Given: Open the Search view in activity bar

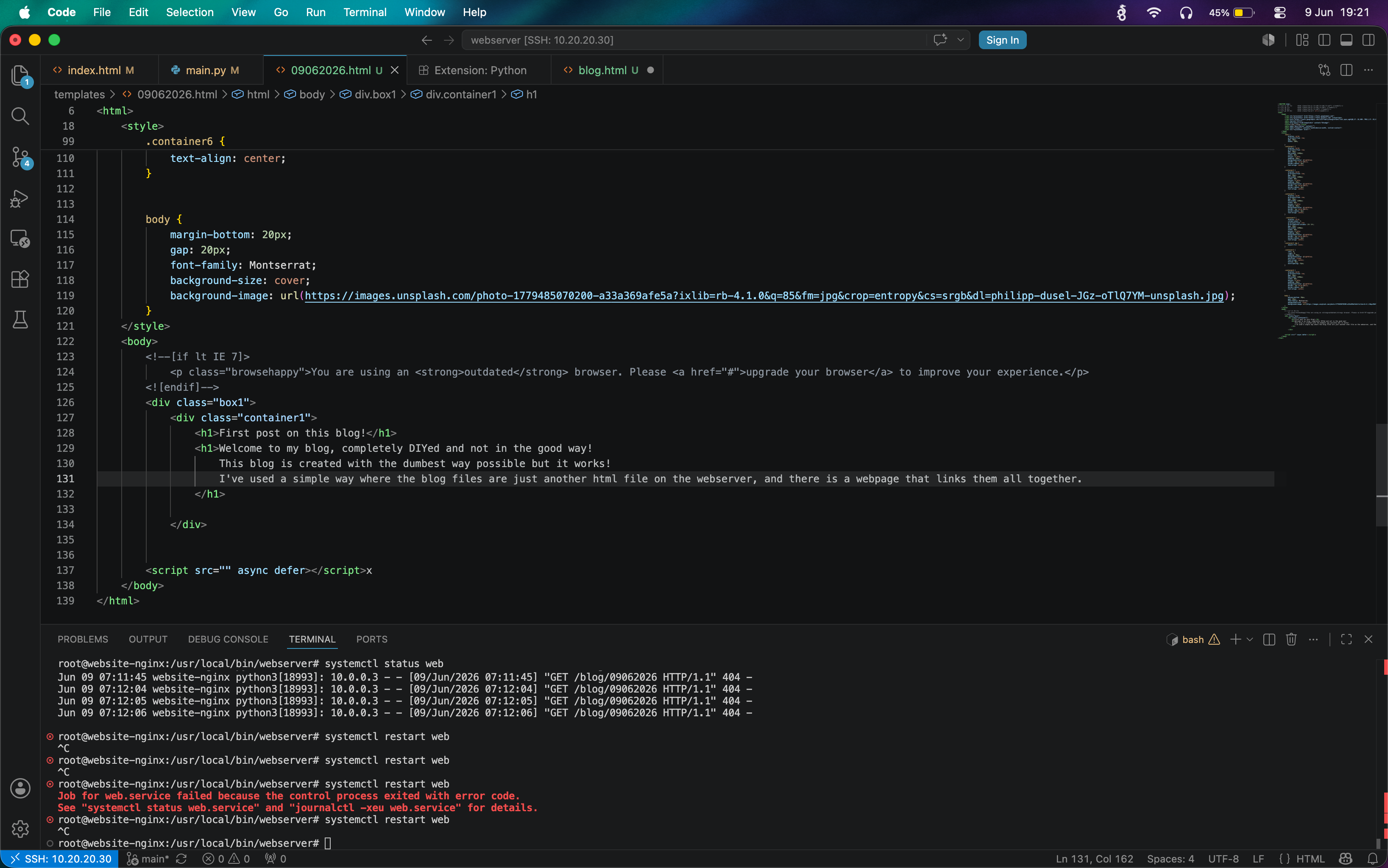Looking at the screenshot, I should click(20, 115).
